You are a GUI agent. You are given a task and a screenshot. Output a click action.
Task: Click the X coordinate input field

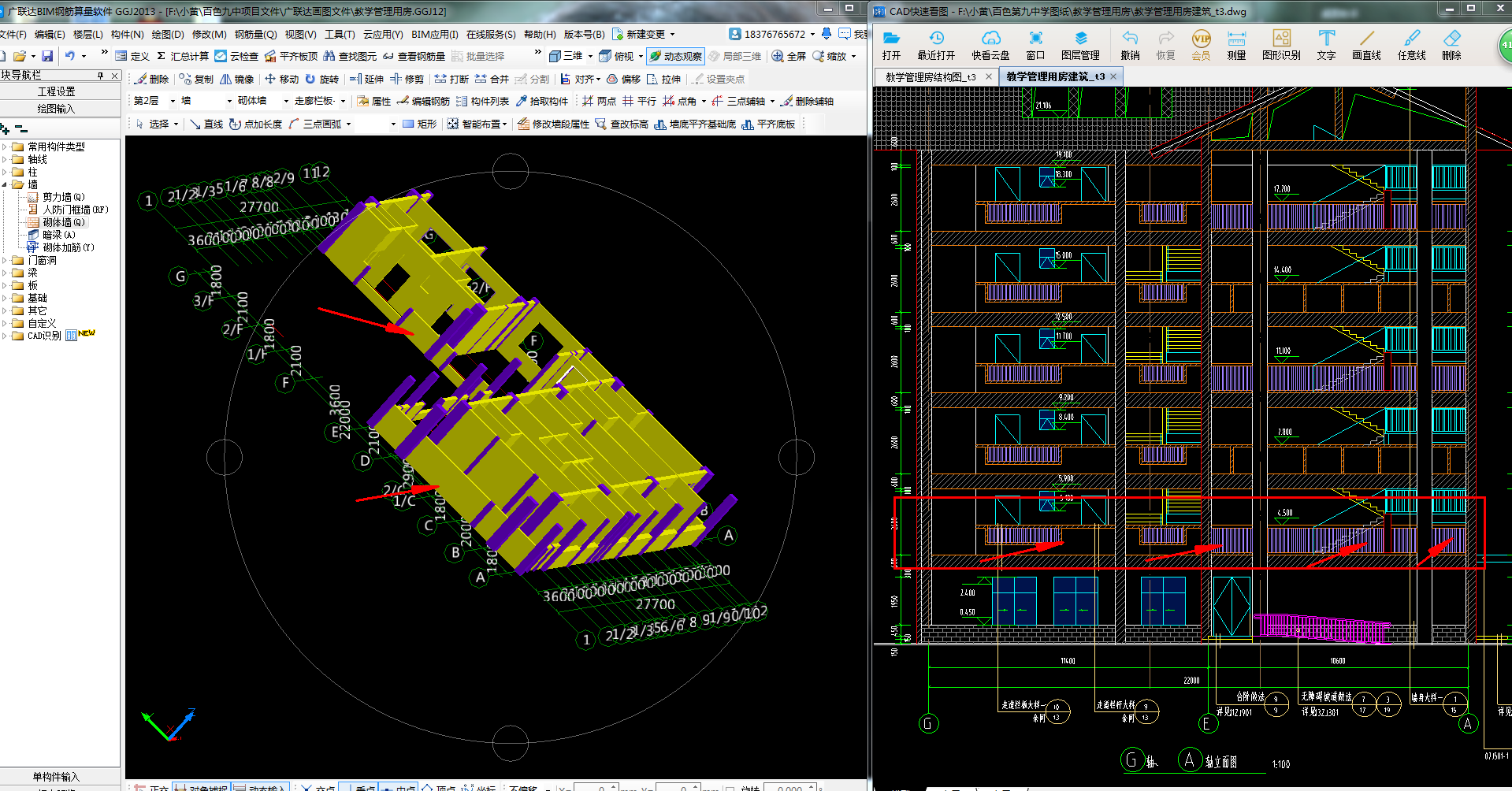pos(596,788)
